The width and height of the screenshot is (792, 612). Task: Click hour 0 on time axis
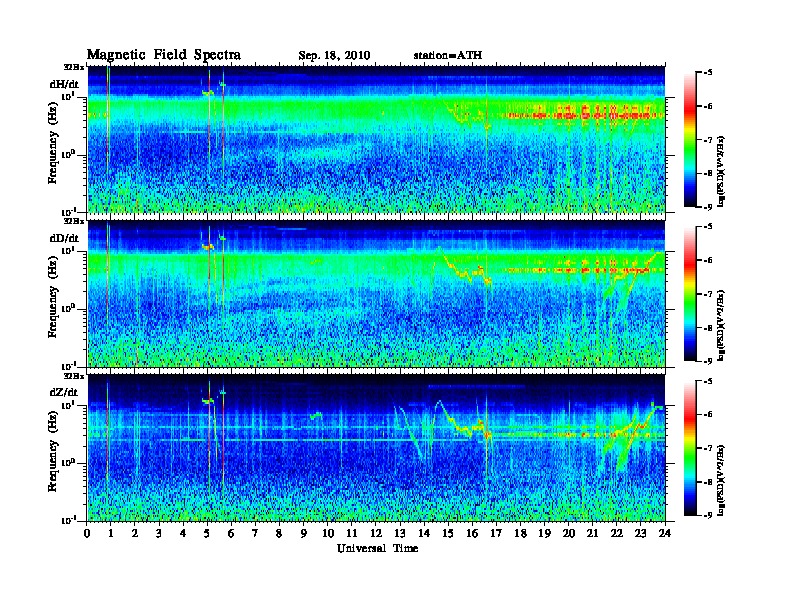click(87, 534)
